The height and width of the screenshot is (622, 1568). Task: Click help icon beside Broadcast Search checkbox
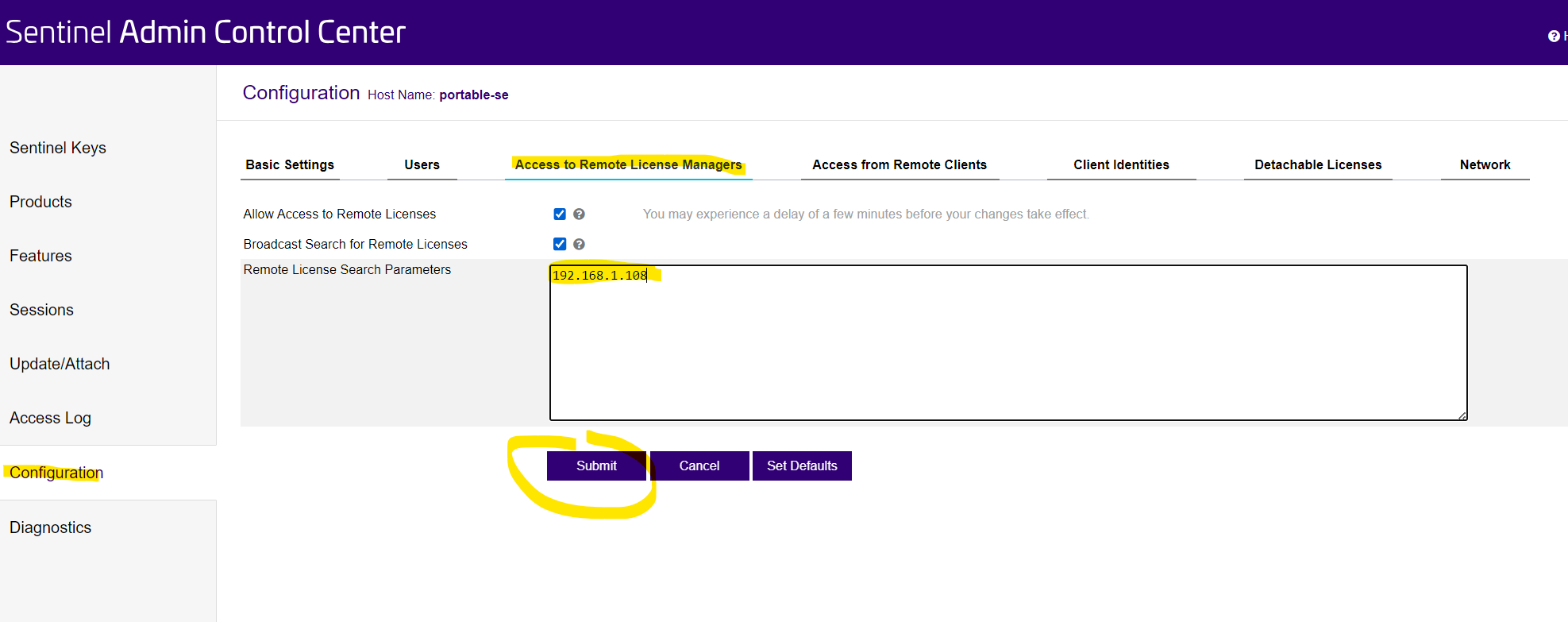(579, 244)
